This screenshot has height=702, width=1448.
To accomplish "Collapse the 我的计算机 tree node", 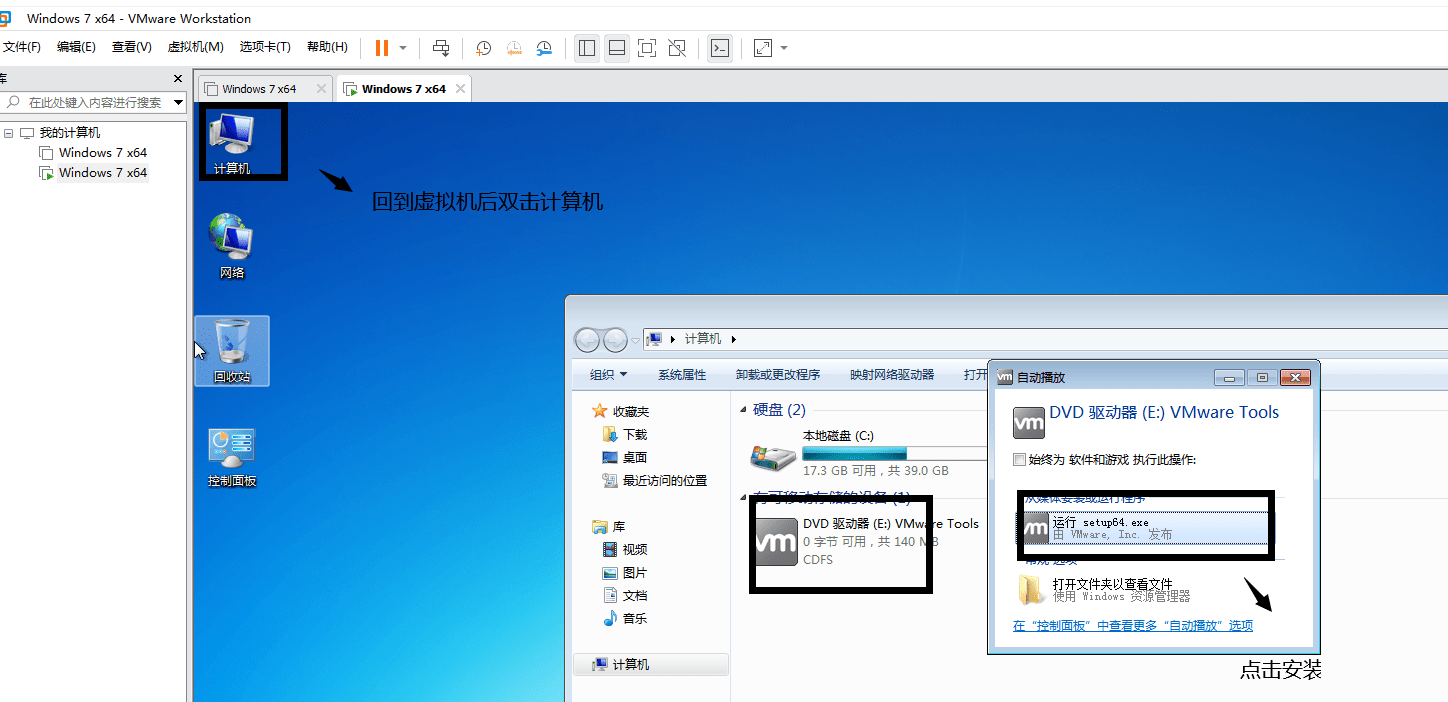I will (x=8, y=133).
